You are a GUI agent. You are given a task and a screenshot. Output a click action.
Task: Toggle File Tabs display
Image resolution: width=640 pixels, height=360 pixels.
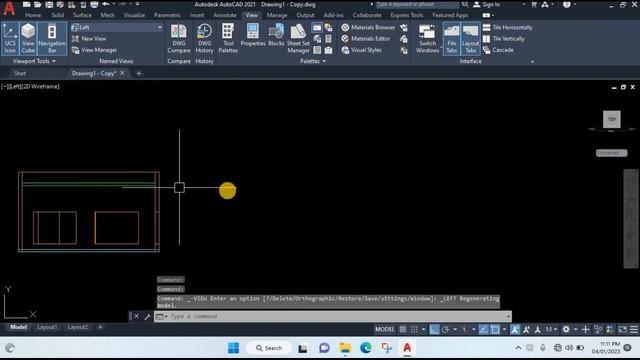pyautogui.click(x=451, y=38)
